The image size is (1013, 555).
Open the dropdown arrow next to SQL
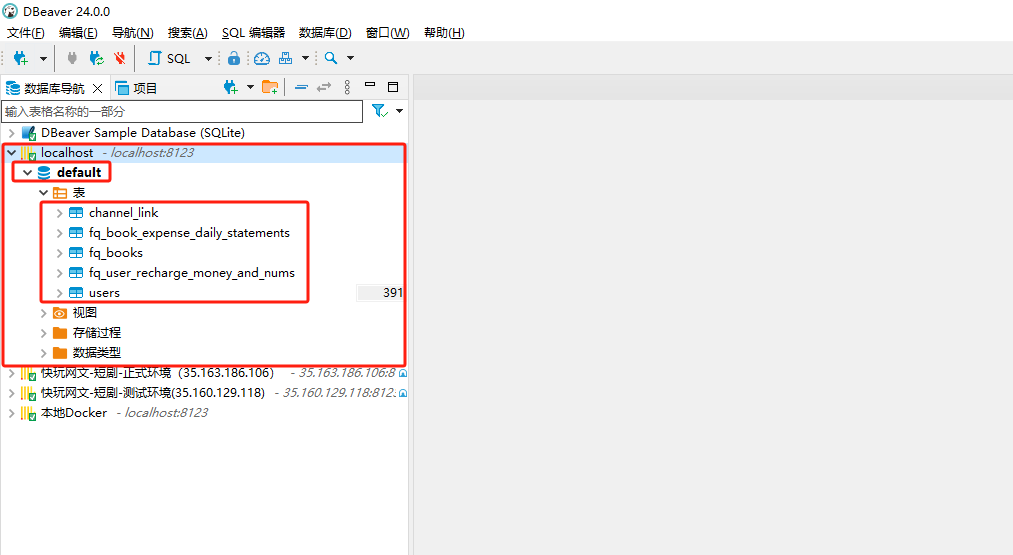point(208,59)
